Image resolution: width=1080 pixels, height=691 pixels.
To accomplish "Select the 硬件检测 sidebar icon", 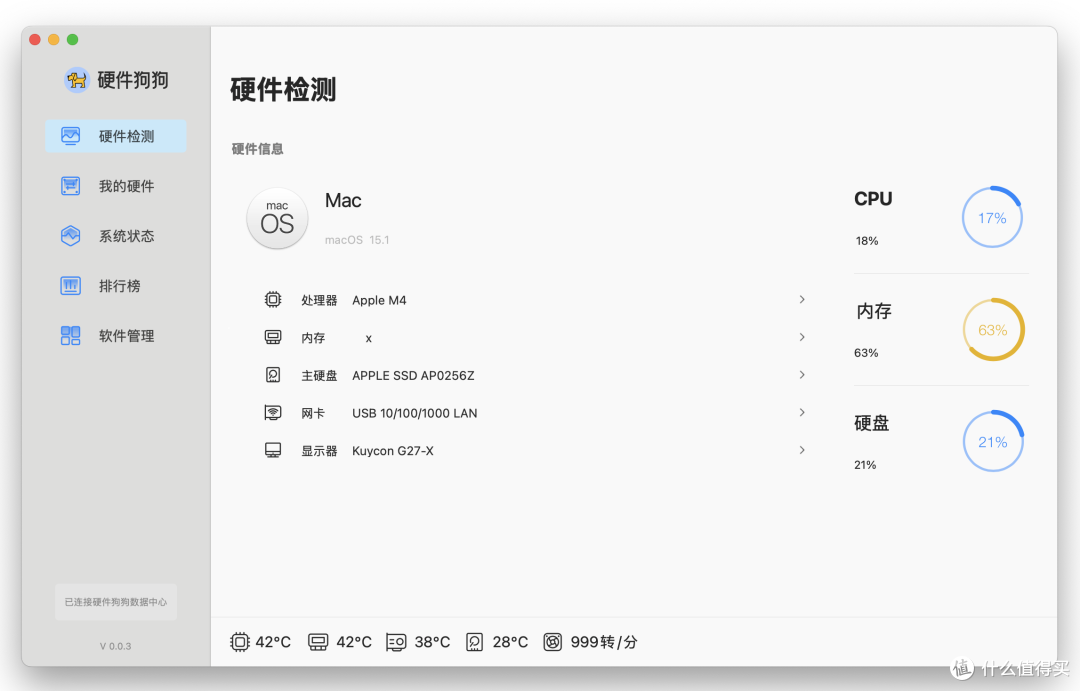I will click(x=70, y=136).
